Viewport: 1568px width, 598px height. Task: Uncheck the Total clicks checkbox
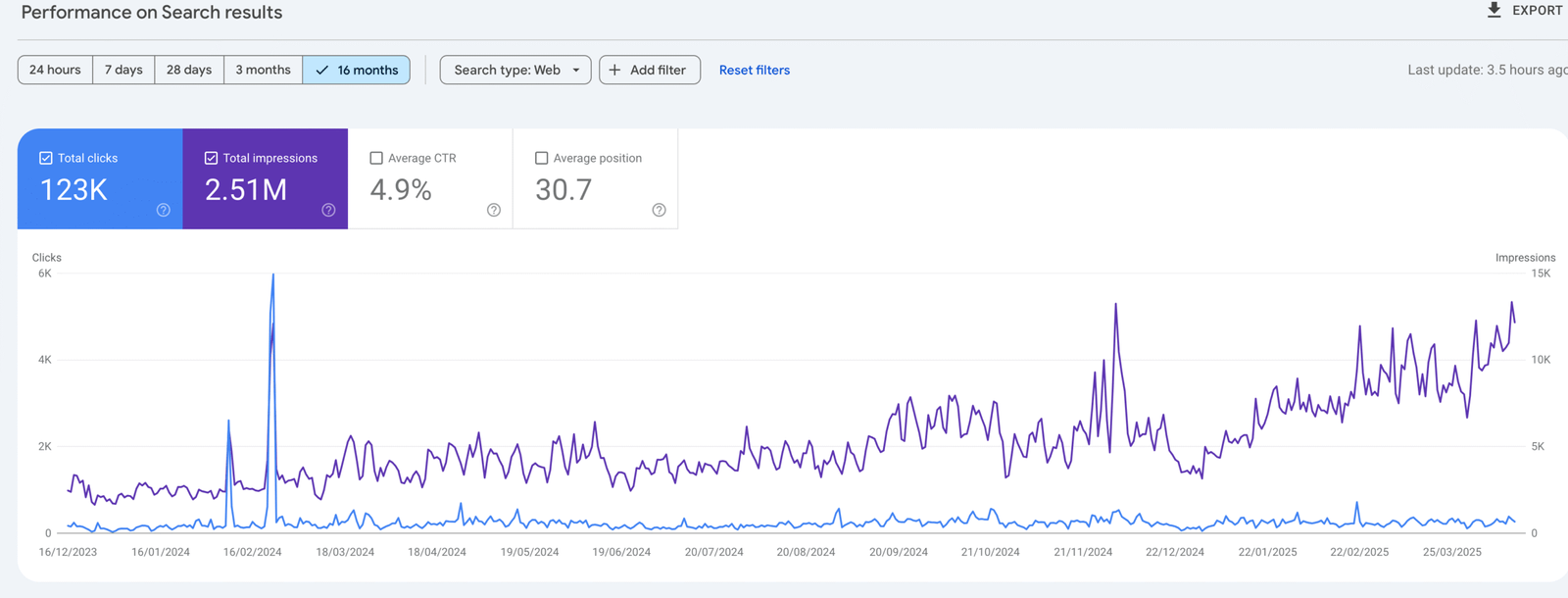click(x=46, y=158)
